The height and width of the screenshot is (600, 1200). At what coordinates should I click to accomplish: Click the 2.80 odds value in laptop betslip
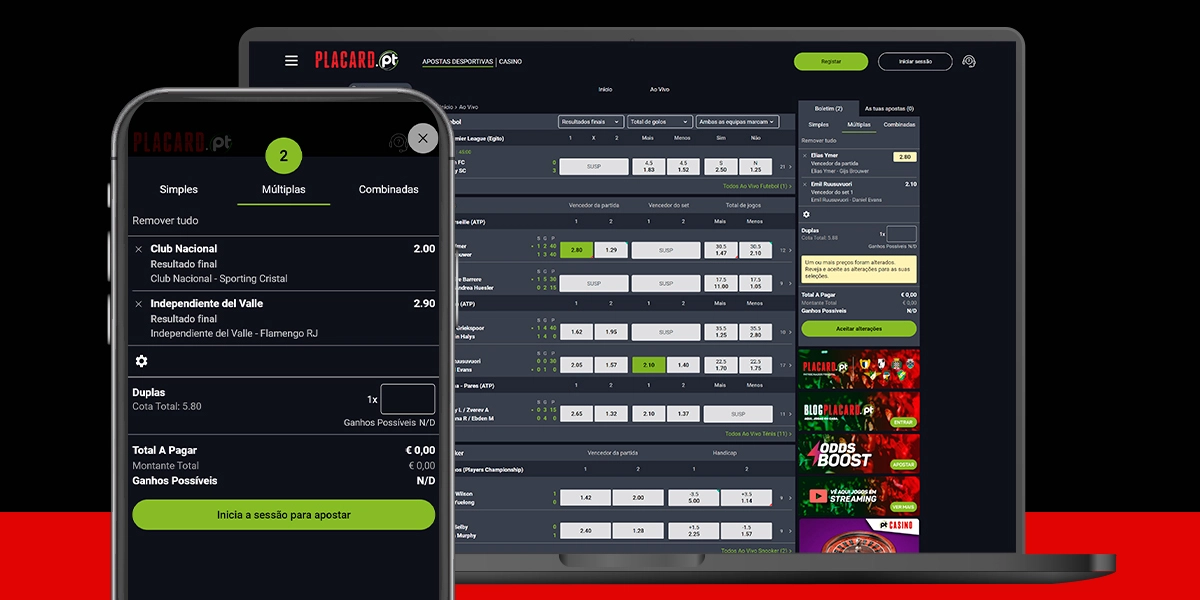(905, 157)
